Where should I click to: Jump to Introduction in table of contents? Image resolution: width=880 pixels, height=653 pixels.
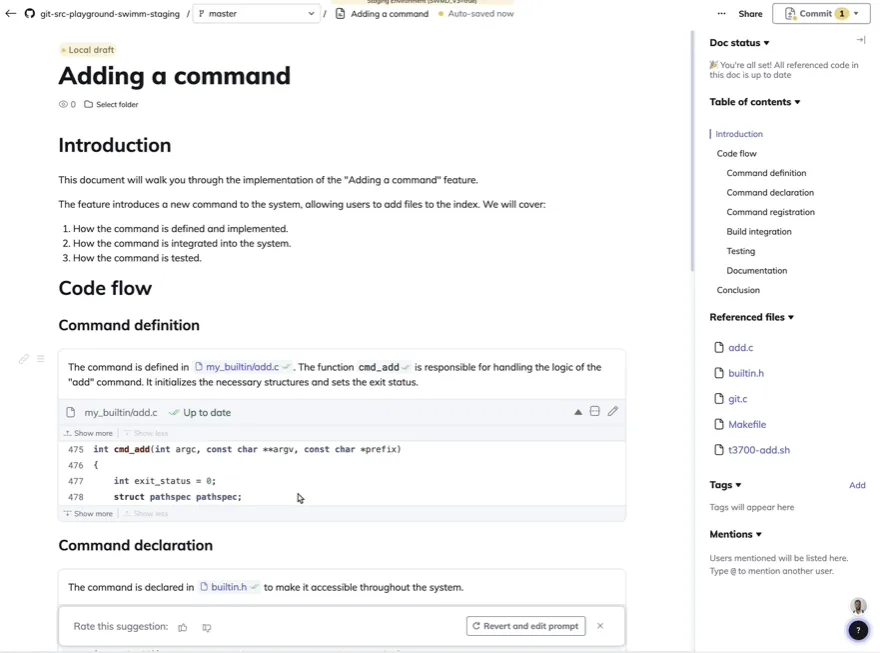point(739,134)
